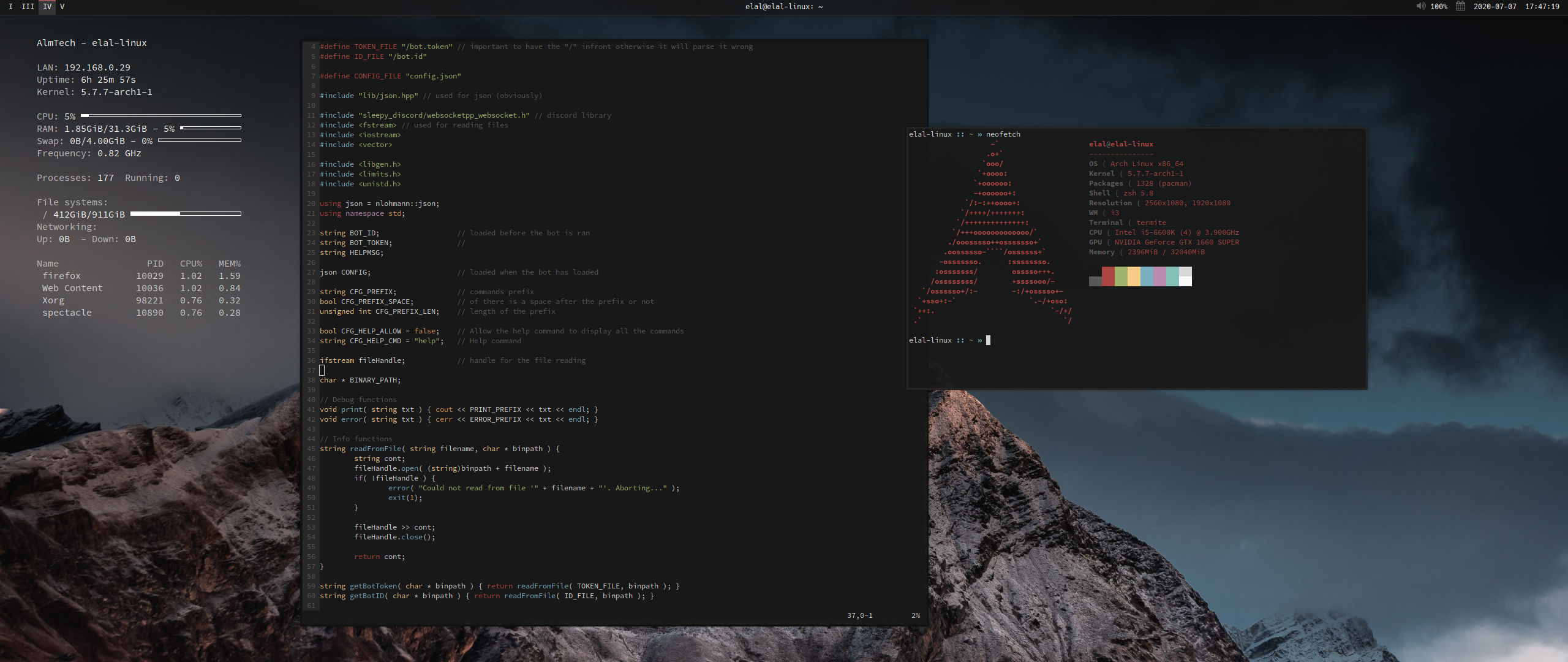Image resolution: width=1568 pixels, height=662 pixels.
Task: Click the using namespace std; line
Action: pyautogui.click(x=362, y=213)
